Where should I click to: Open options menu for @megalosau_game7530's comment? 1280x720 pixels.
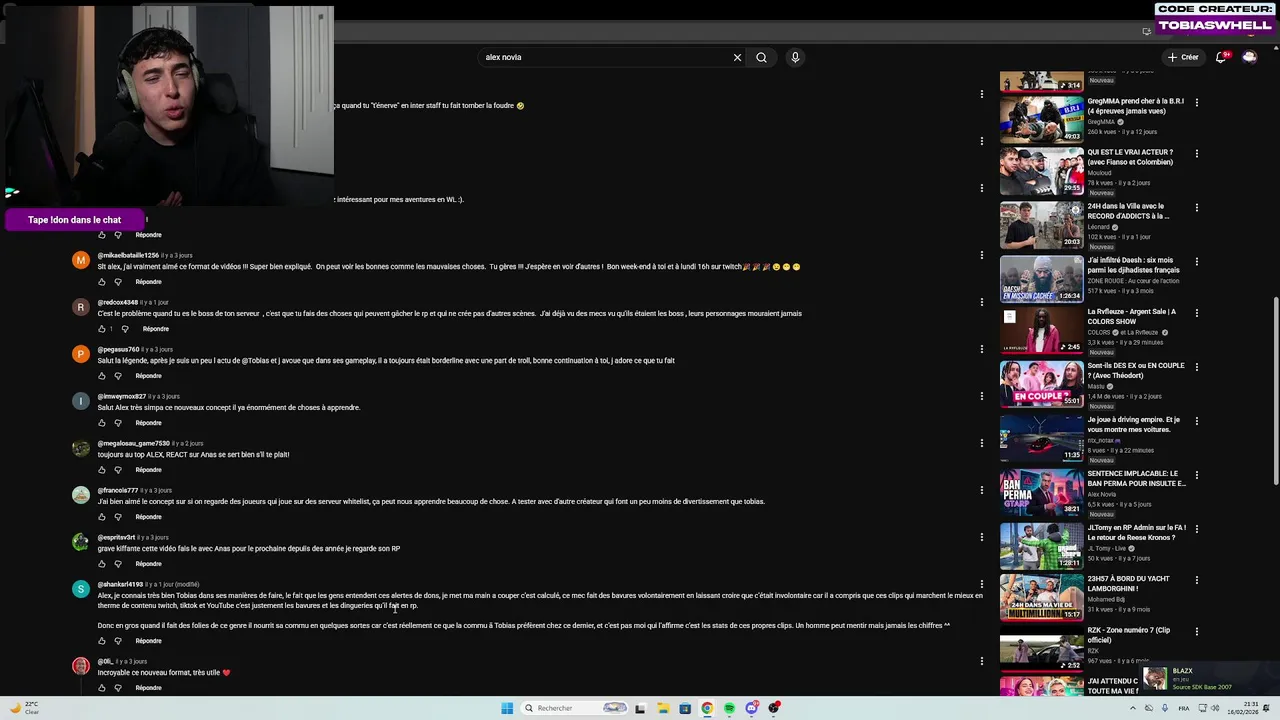pyautogui.click(x=981, y=443)
